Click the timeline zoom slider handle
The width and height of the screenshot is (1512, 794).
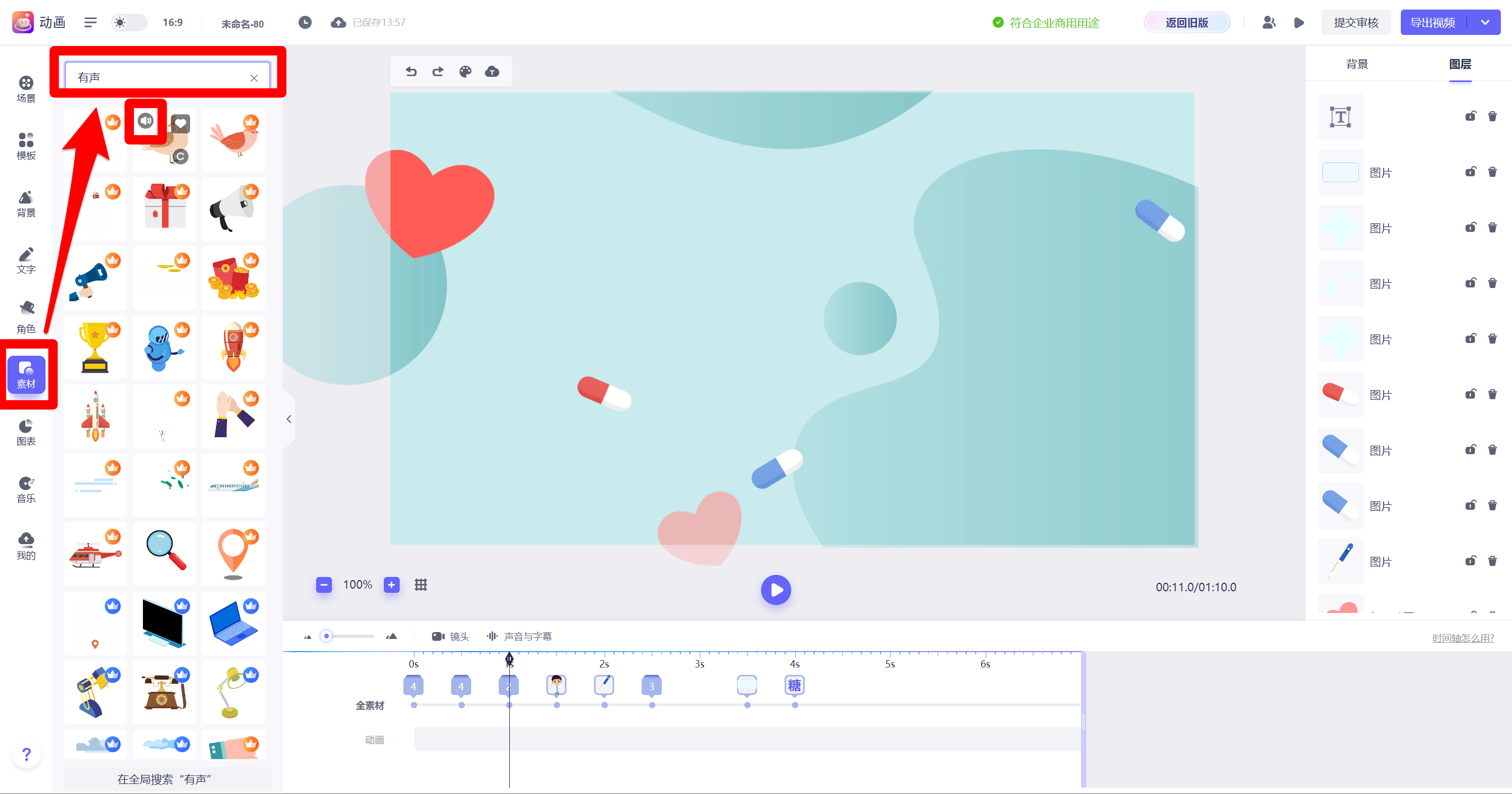click(x=326, y=636)
